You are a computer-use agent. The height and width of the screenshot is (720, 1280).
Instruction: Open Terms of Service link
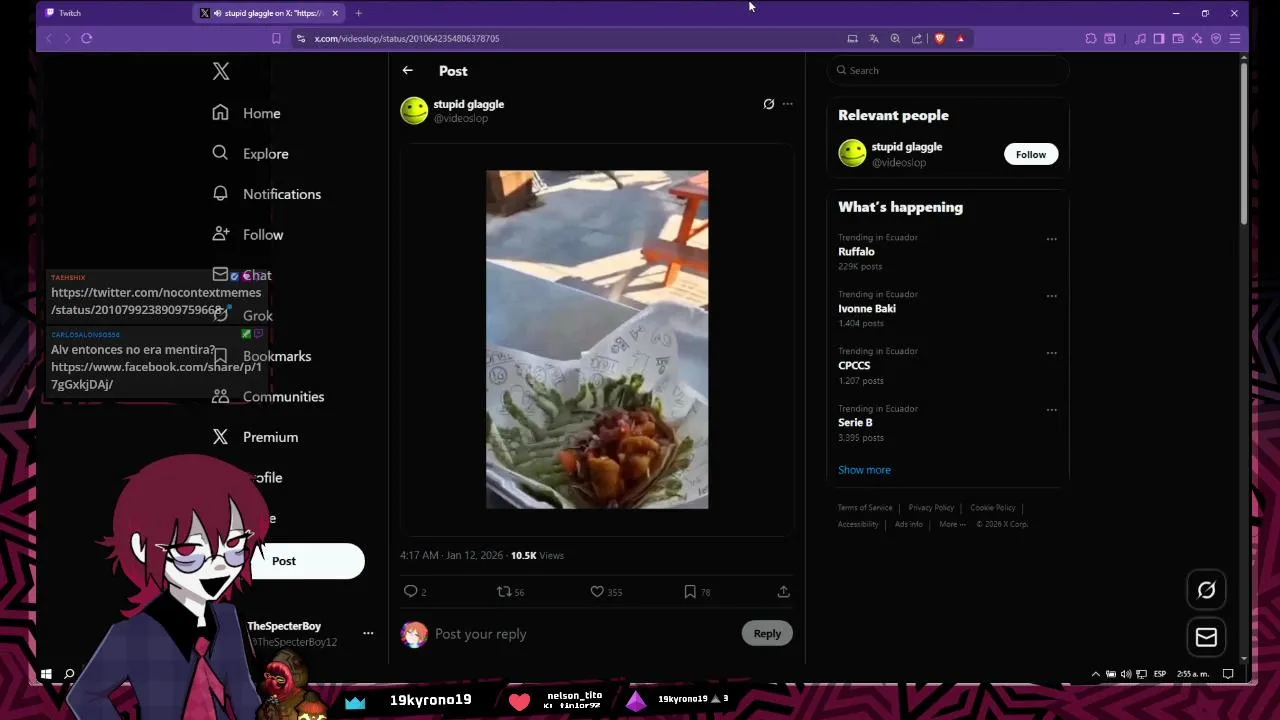865,508
